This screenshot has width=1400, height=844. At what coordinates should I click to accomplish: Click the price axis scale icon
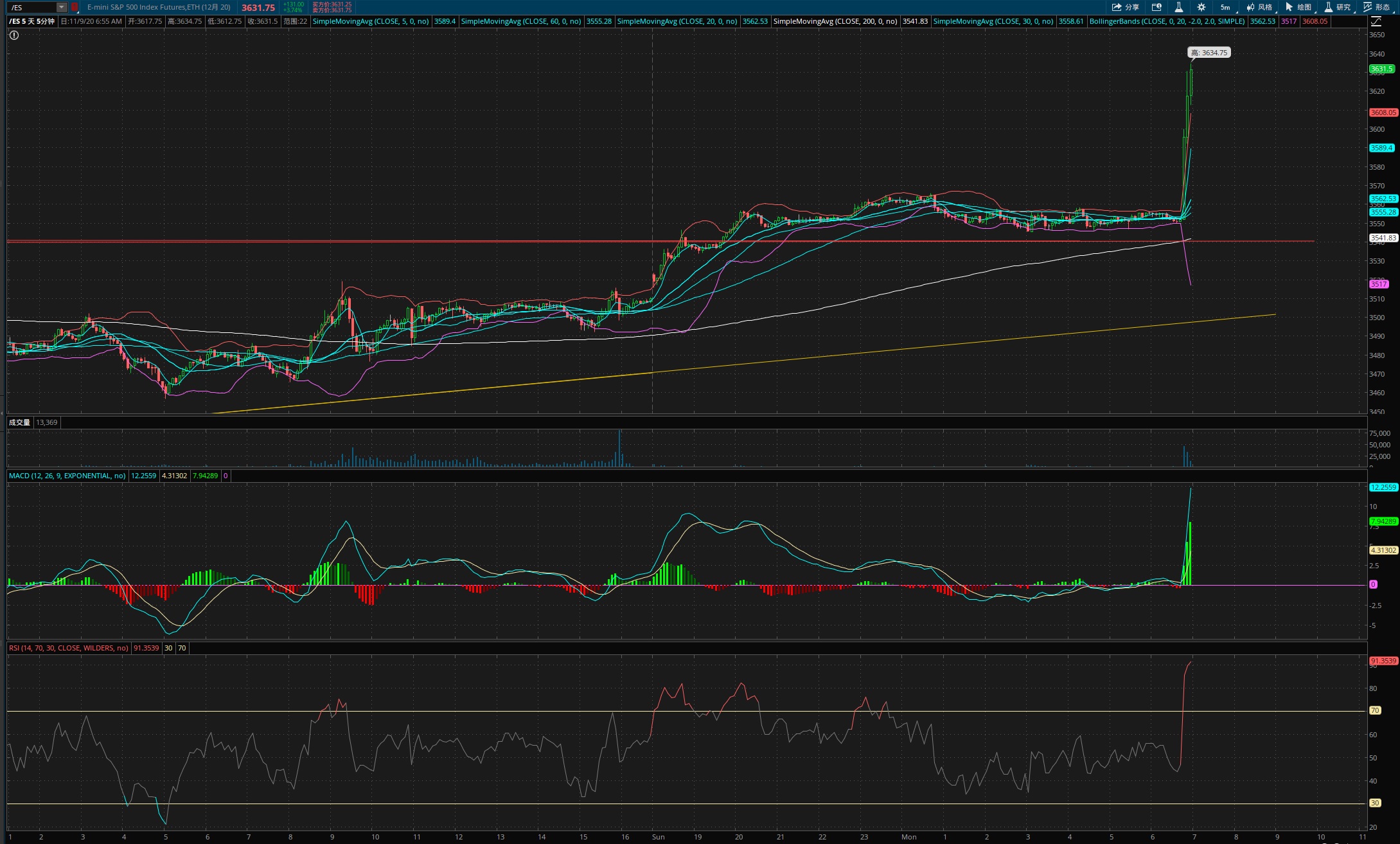point(1376,21)
